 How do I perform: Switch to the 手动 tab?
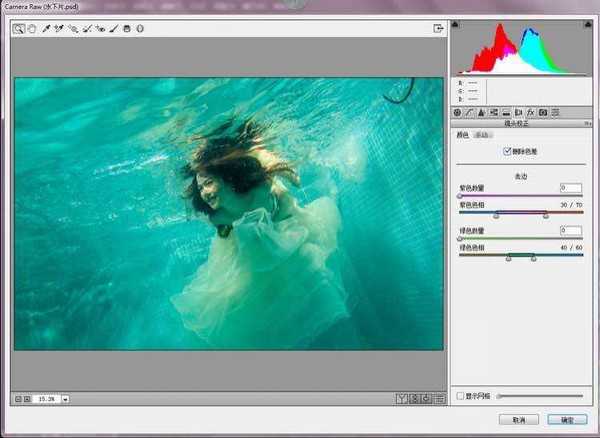(482, 134)
